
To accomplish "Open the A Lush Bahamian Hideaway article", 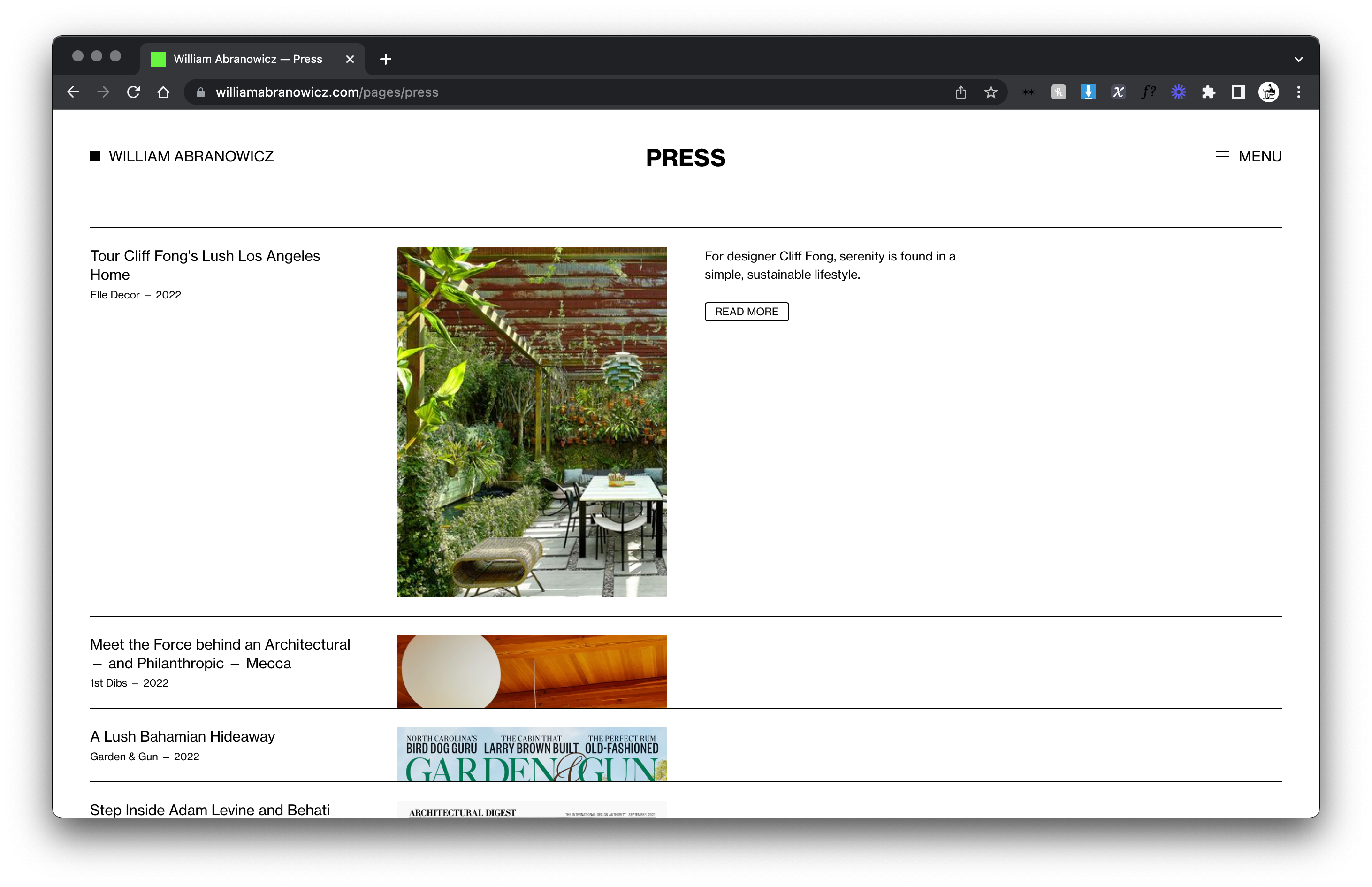I will [183, 737].
